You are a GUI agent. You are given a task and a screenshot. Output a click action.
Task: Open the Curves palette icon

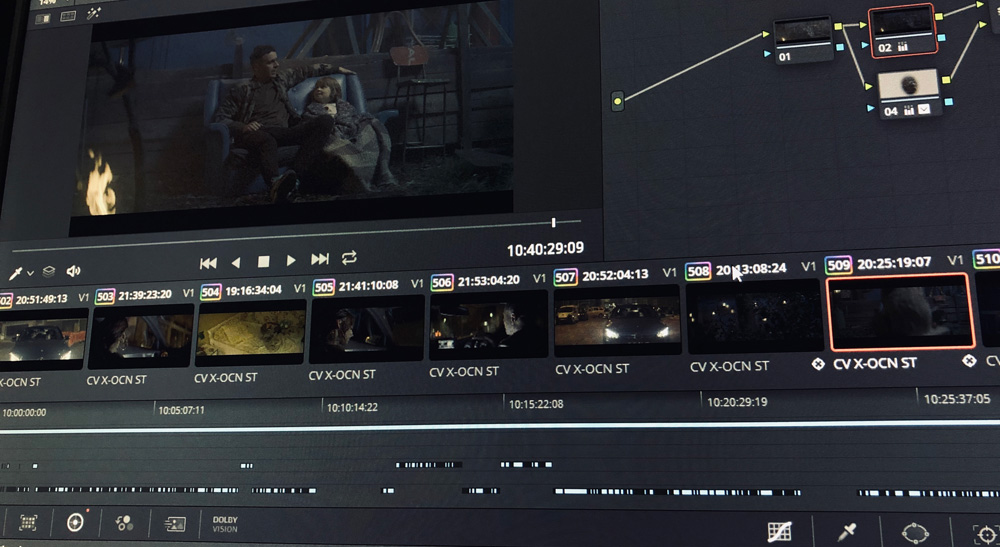click(x=779, y=531)
